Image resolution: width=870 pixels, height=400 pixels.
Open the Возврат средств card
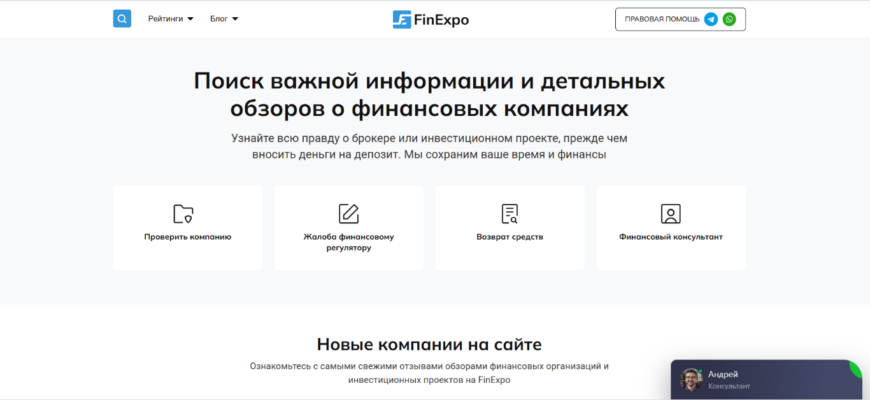(x=510, y=227)
